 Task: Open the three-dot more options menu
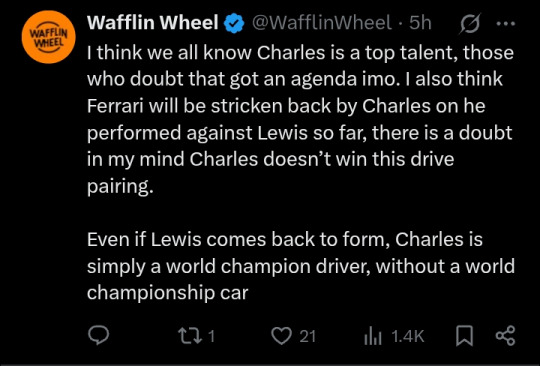(x=506, y=24)
